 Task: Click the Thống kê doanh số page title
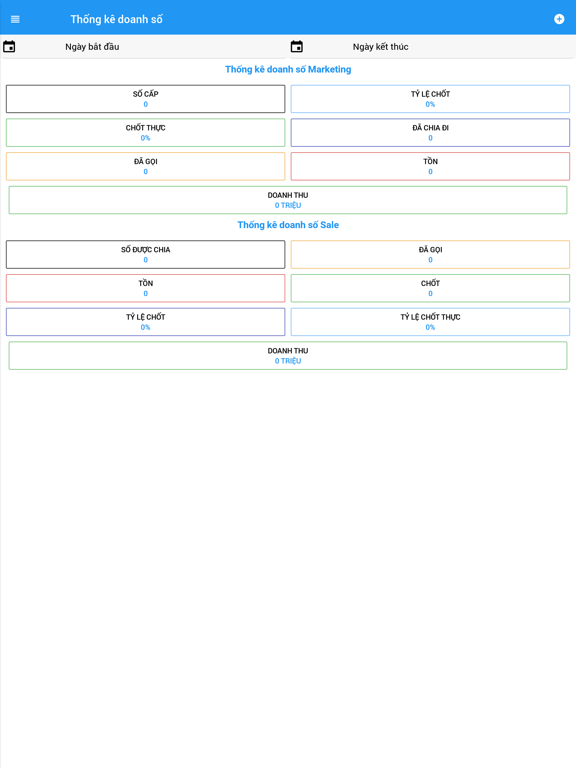point(117,19)
